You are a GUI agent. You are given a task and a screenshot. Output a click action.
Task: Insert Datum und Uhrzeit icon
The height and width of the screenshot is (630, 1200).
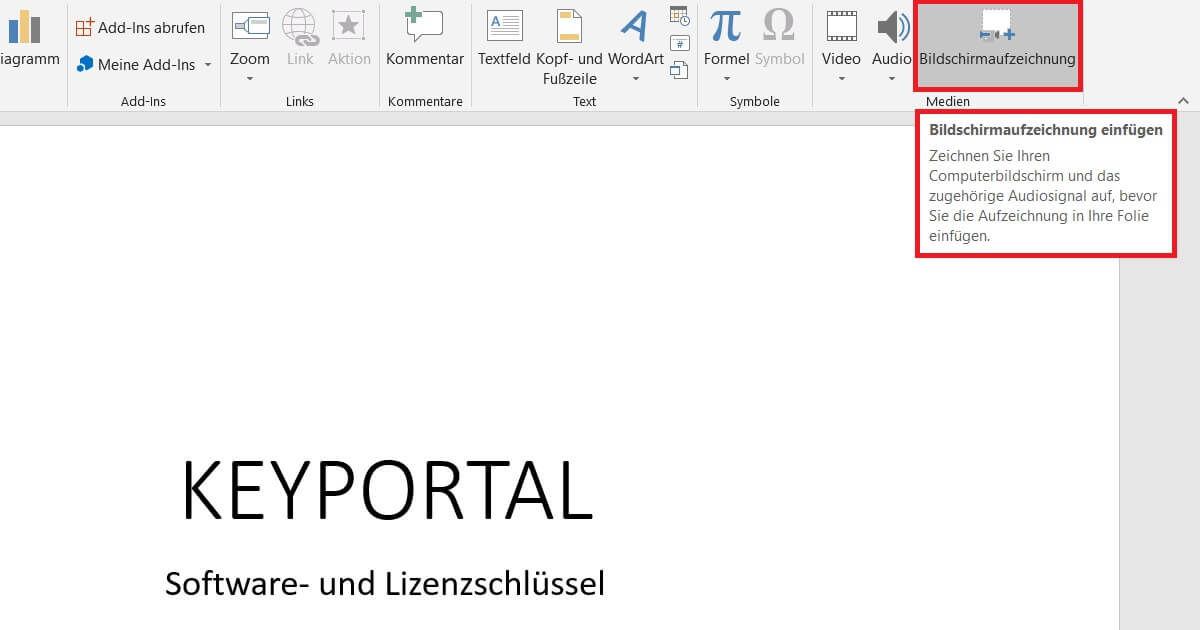click(679, 15)
